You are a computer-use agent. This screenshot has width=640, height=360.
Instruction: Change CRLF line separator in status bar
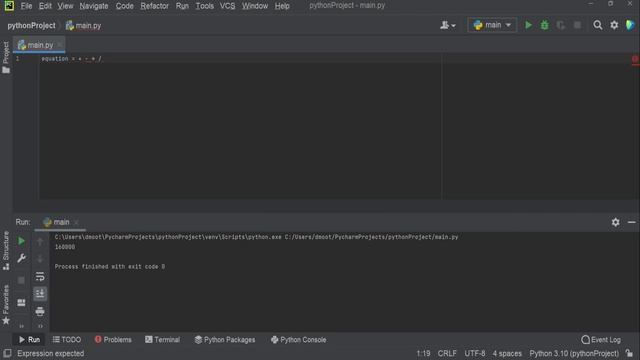tap(447, 353)
